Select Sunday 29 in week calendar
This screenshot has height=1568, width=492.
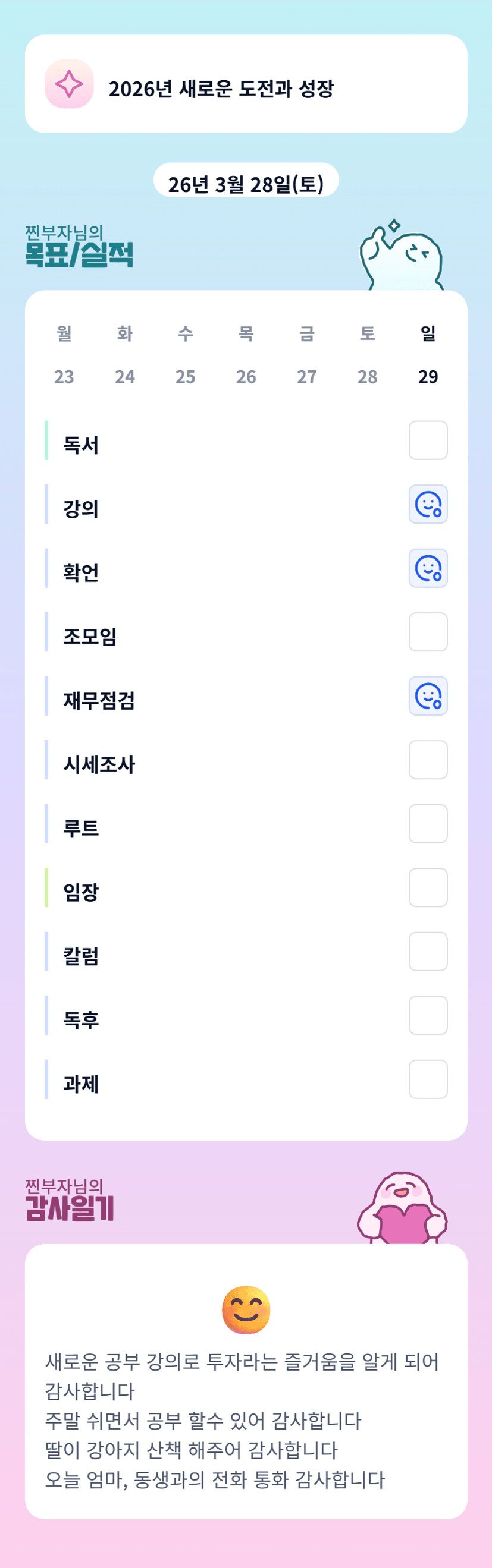click(428, 377)
